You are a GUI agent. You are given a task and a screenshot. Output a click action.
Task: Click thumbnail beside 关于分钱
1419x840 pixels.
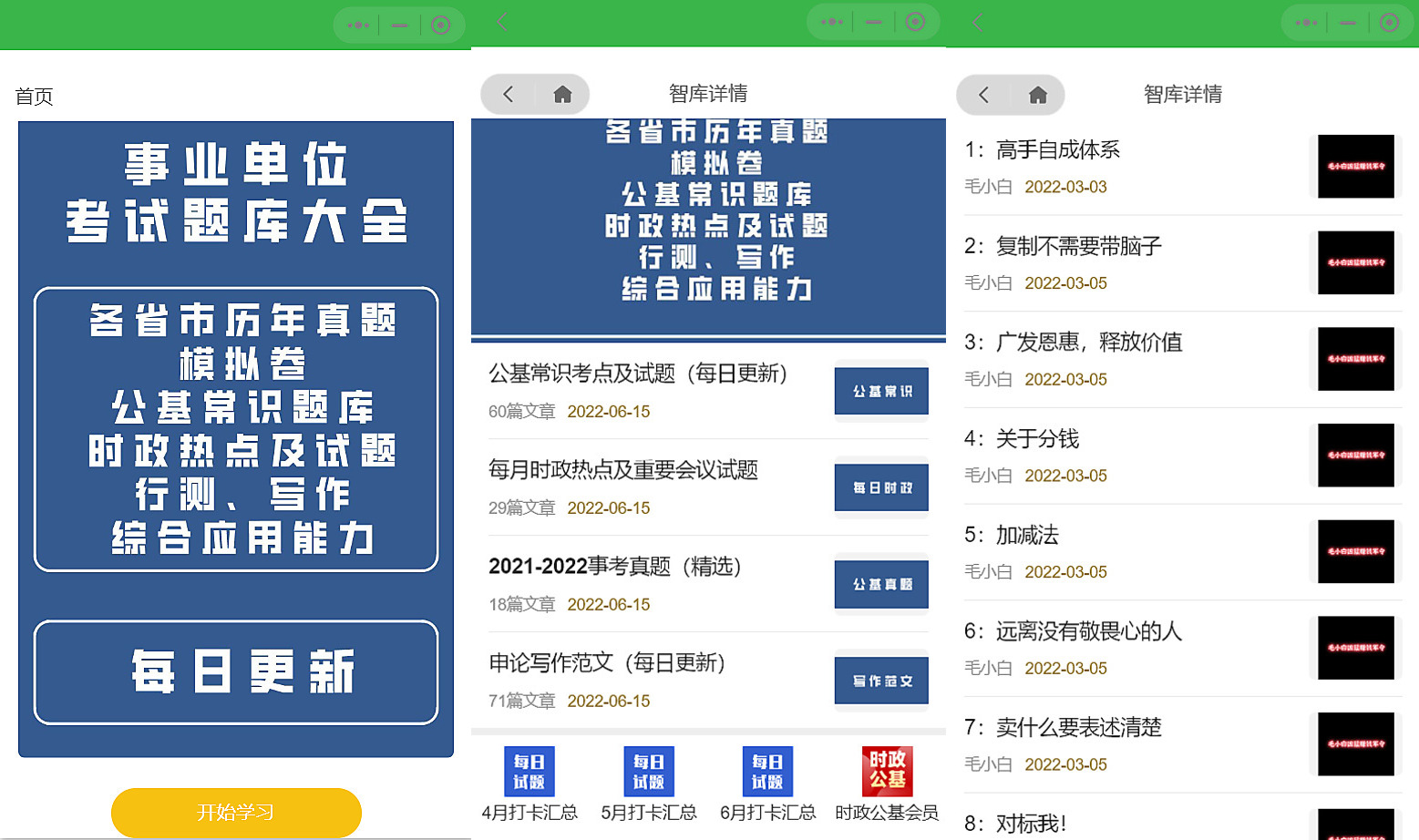pyautogui.click(x=1356, y=456)
